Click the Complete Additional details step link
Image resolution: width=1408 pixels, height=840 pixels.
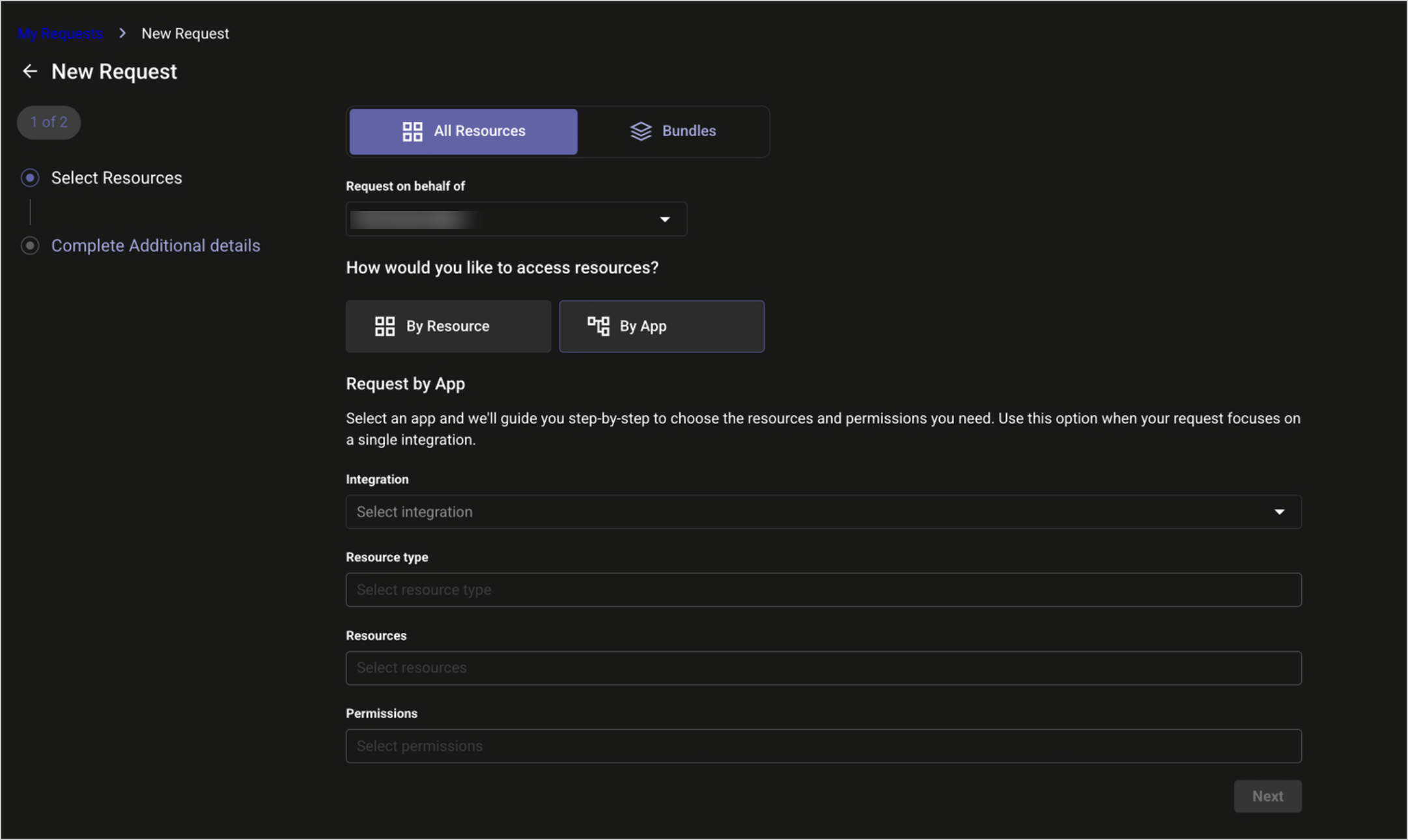click(156, 245)
